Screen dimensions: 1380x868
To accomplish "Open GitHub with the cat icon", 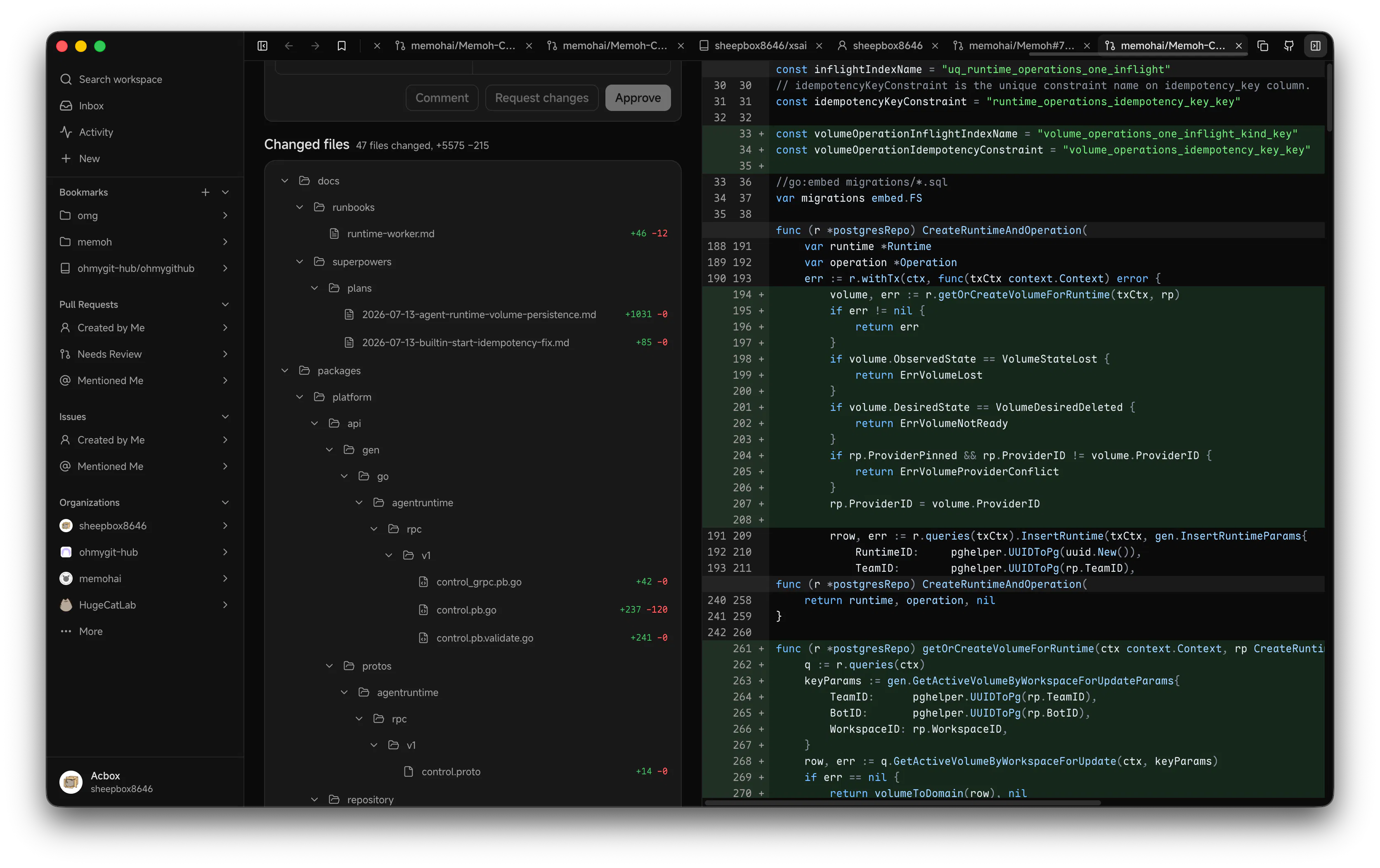I will [1289, 46].
